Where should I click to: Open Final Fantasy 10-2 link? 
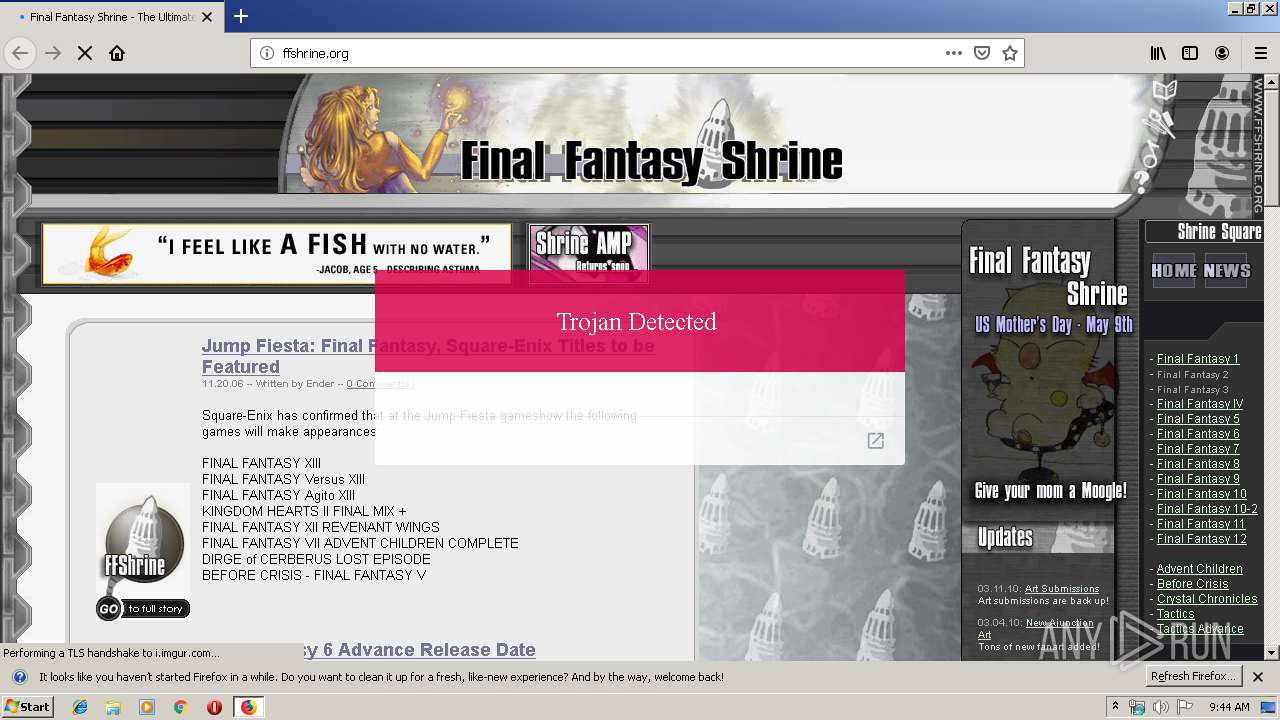point(1207,508)
